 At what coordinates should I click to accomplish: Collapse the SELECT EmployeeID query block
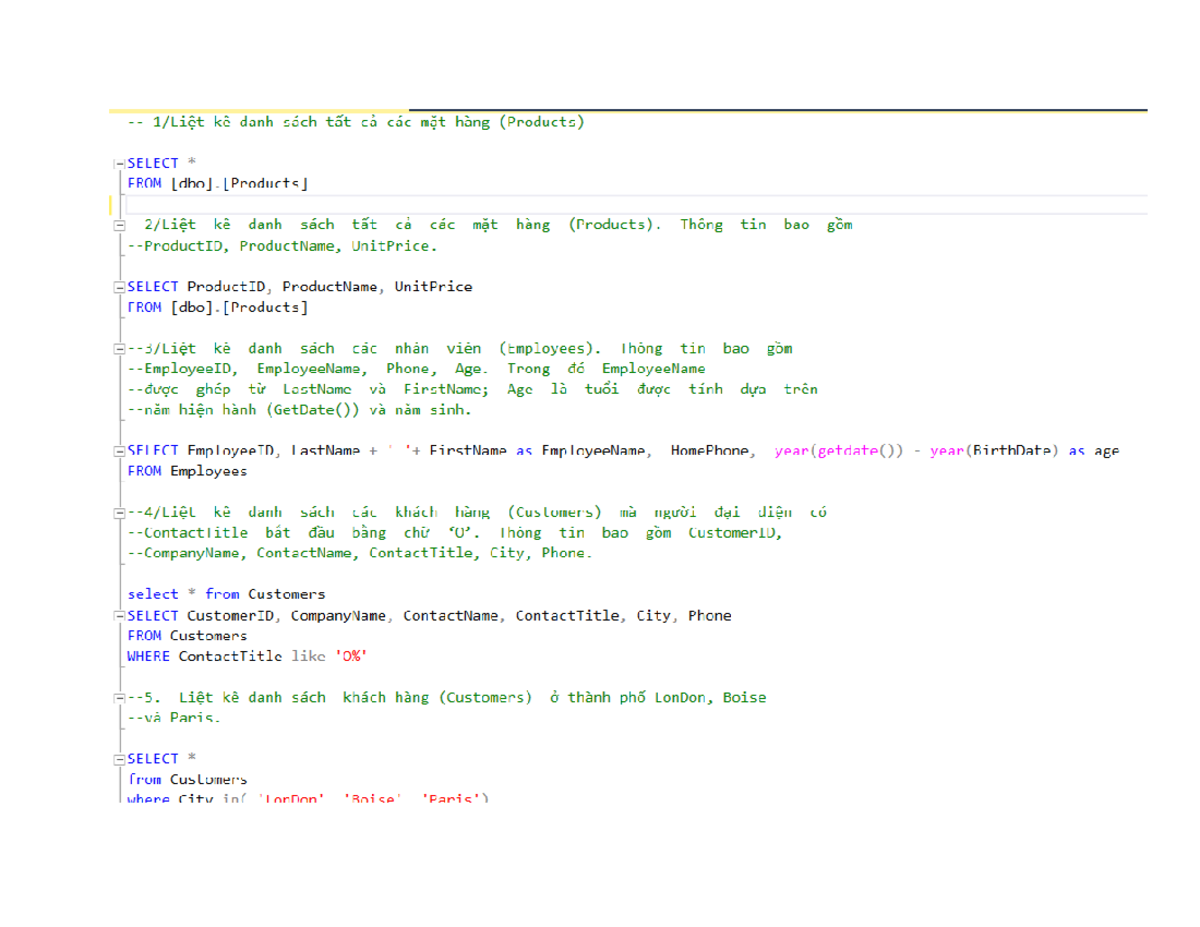pyautogui.click(x=119, y=451)
